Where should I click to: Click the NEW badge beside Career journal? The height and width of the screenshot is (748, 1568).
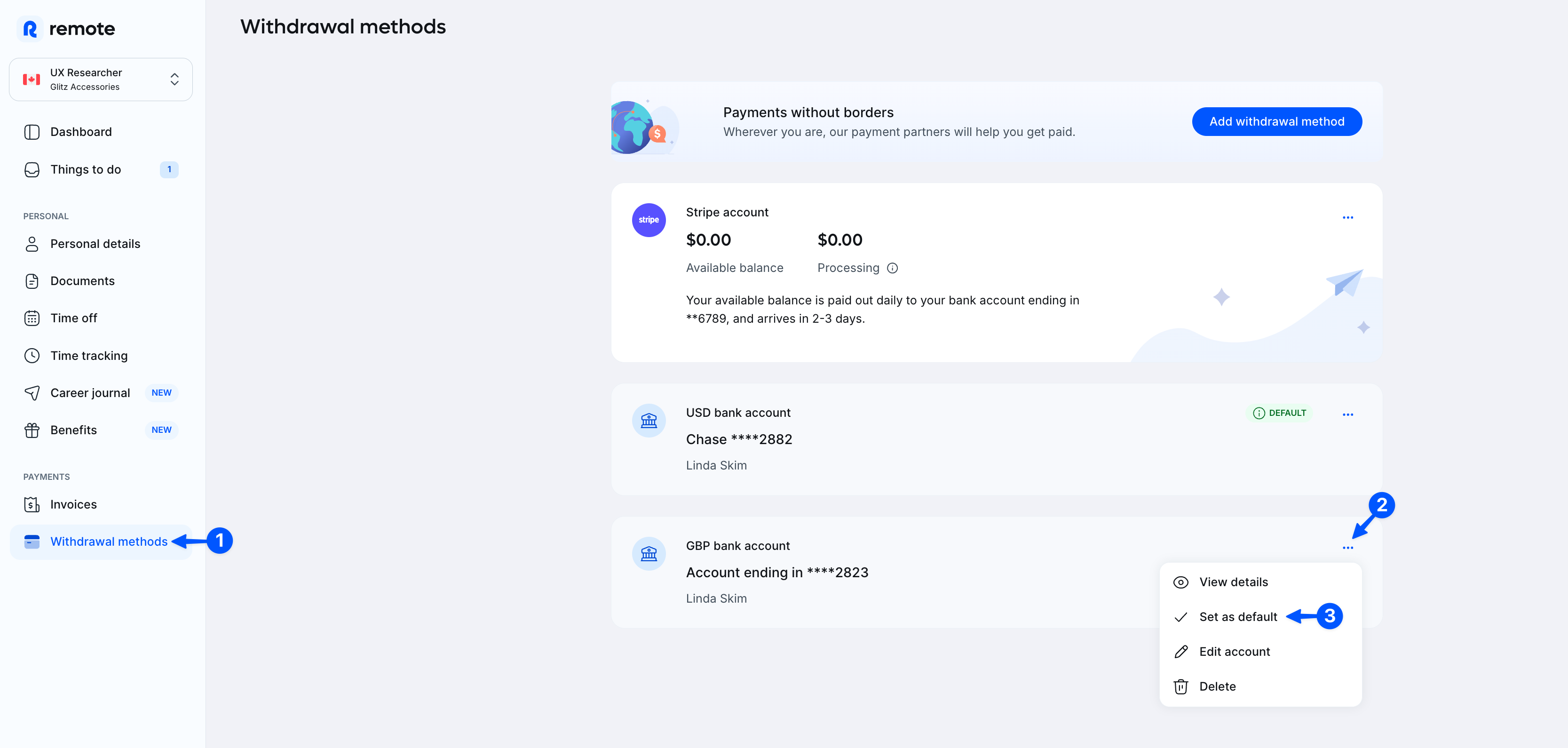[161, 392]
